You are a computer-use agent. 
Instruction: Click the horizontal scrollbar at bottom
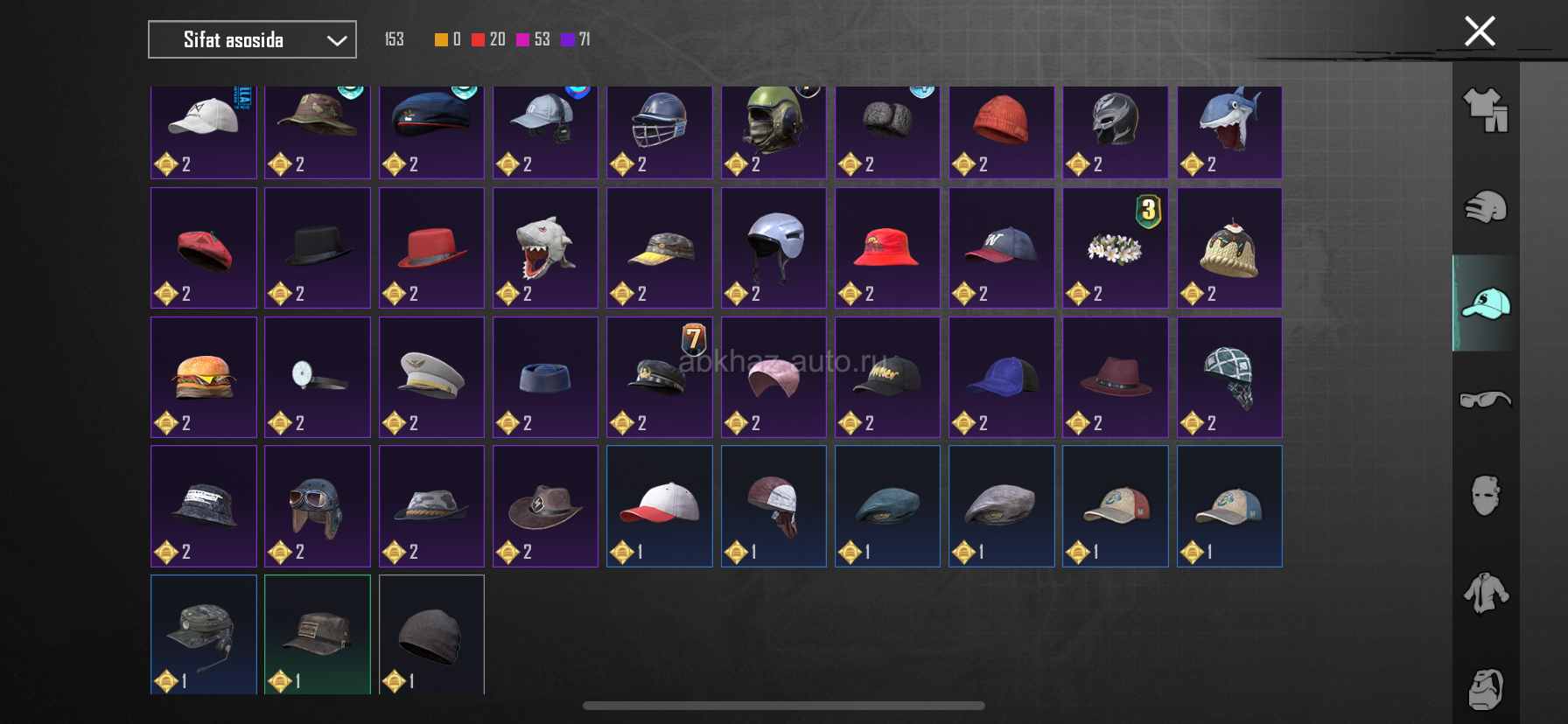(784, 706)
